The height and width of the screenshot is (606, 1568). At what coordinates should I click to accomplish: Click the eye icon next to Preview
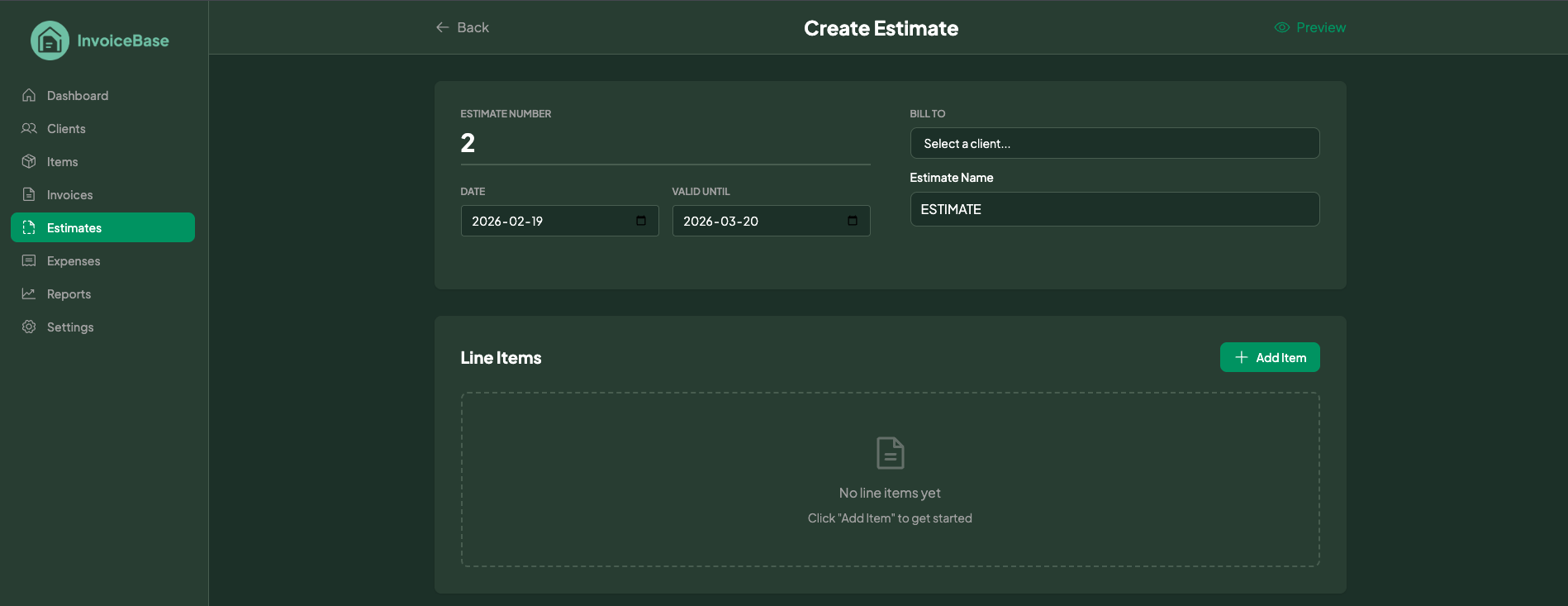point(1281,27)
